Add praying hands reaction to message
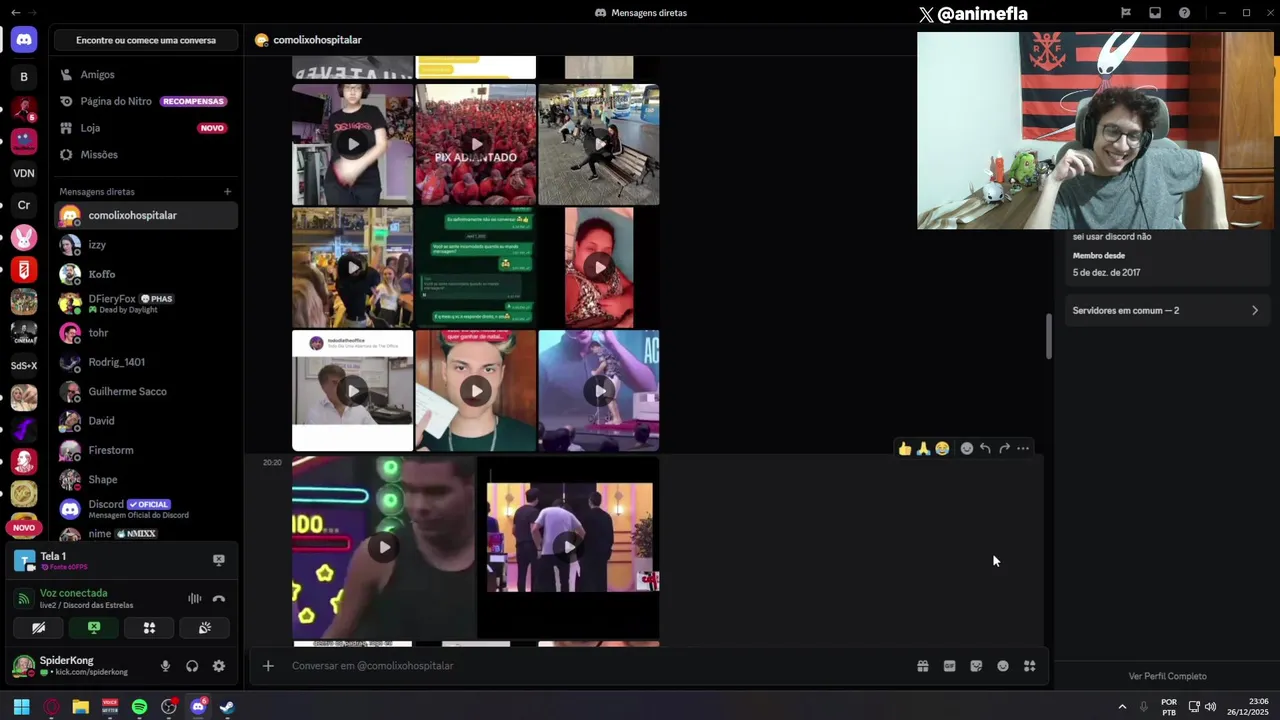This screenshot has height=720, width=1280. (923, 449)
